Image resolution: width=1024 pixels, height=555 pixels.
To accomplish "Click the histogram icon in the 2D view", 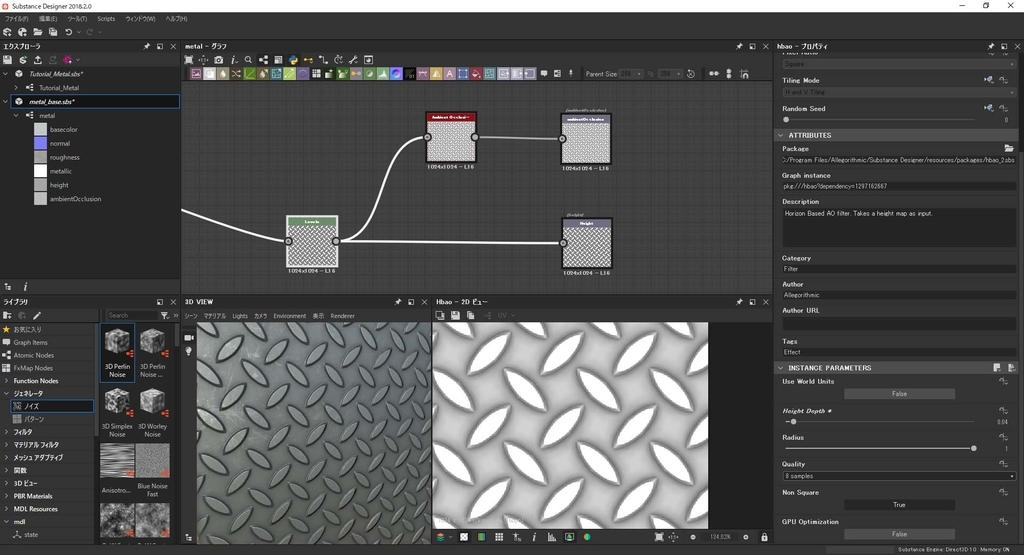I will coord(552,537).
